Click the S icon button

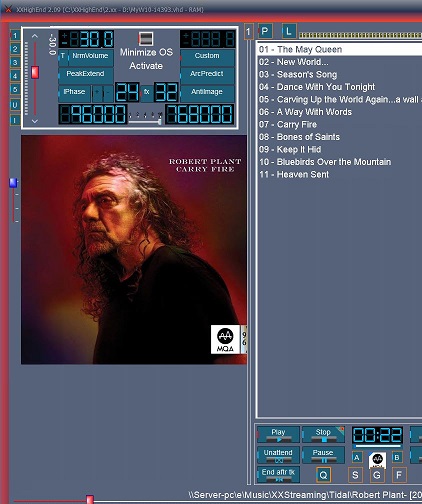(x=355, y=475)
